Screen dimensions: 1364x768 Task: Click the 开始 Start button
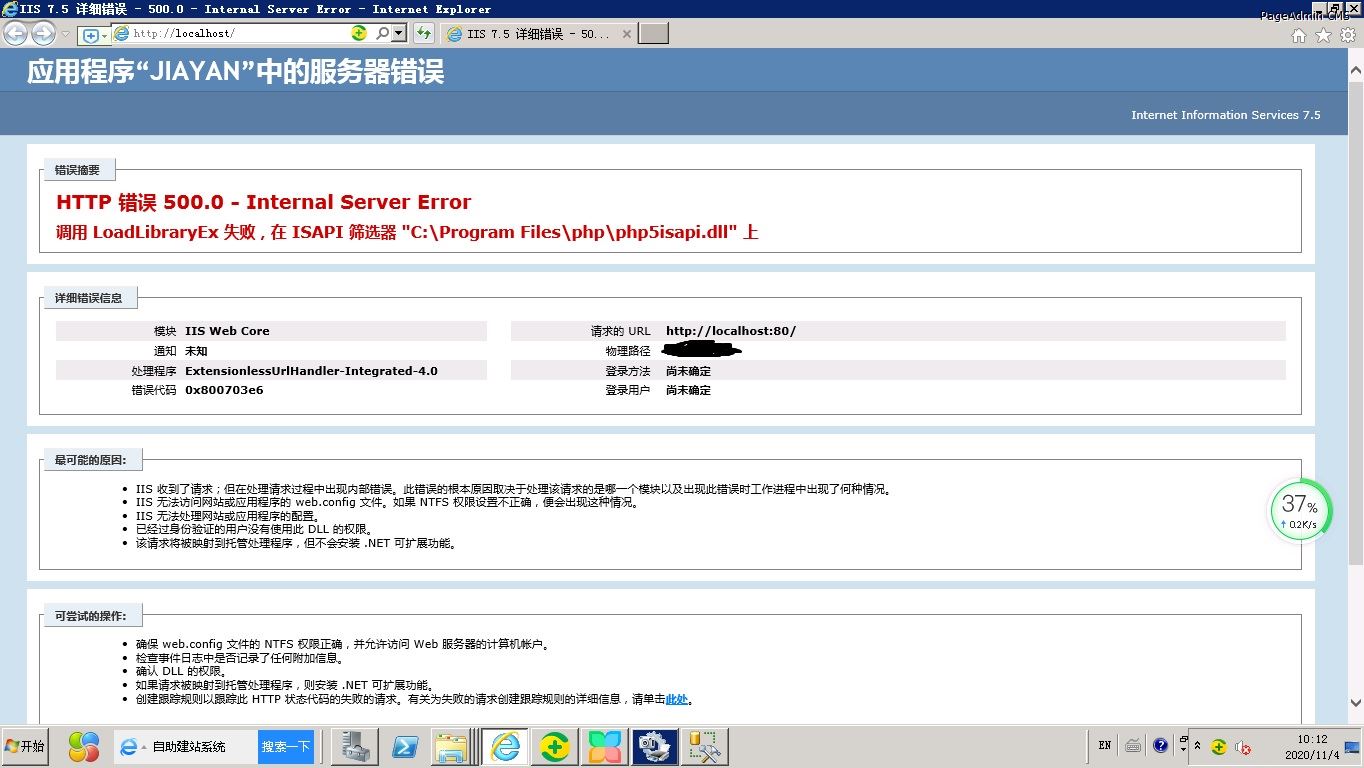tap(27, 746)
